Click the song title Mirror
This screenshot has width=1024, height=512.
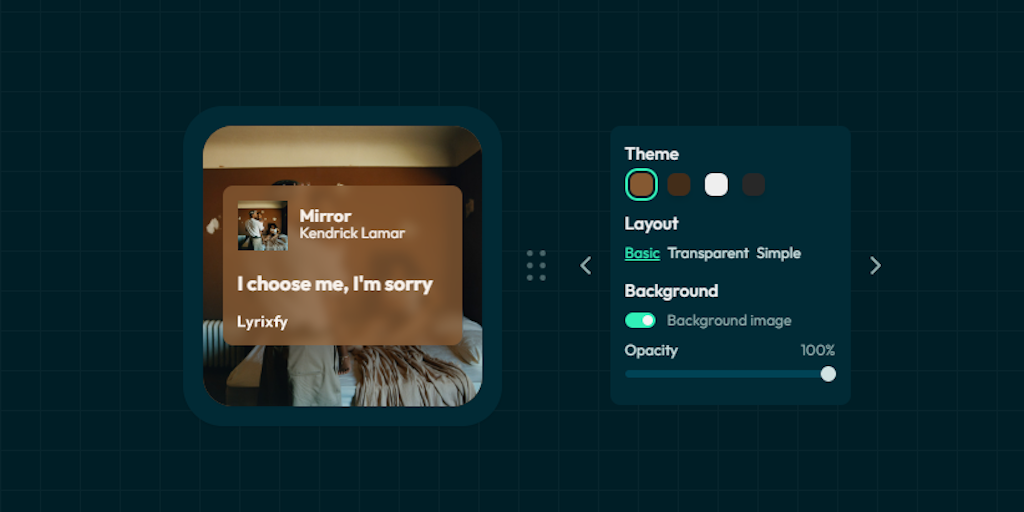(x=325, y=216)
